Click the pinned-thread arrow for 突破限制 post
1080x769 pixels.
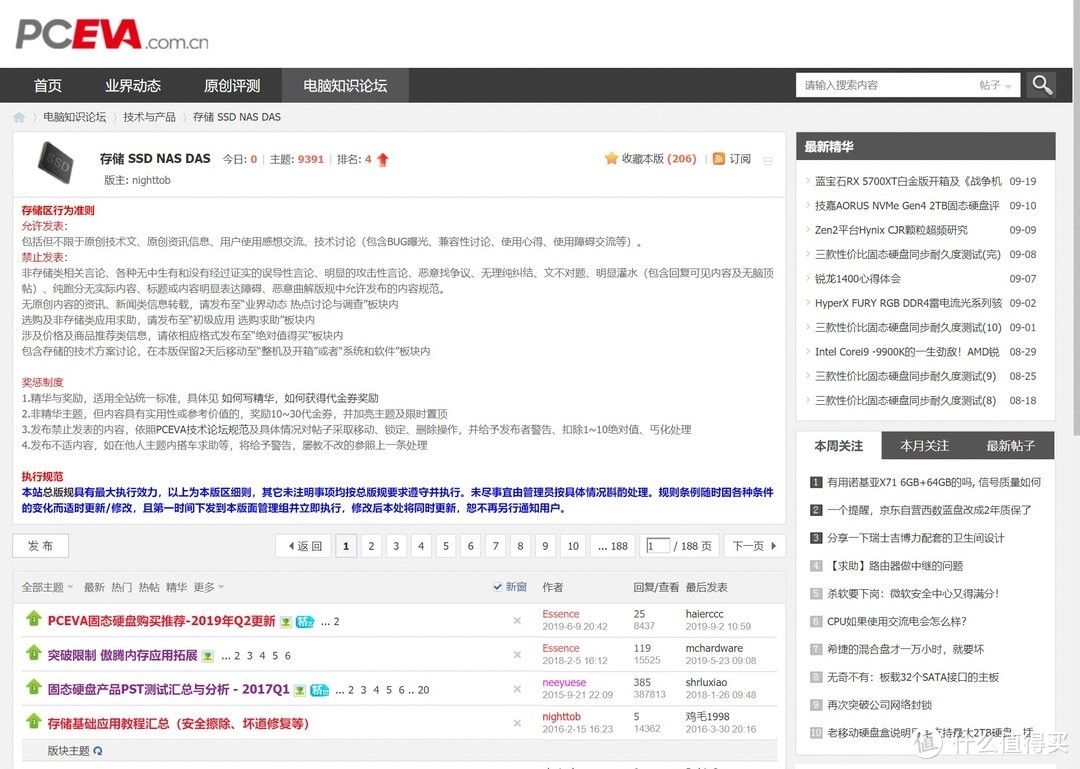pyautogui.click(x=33, y=652)
